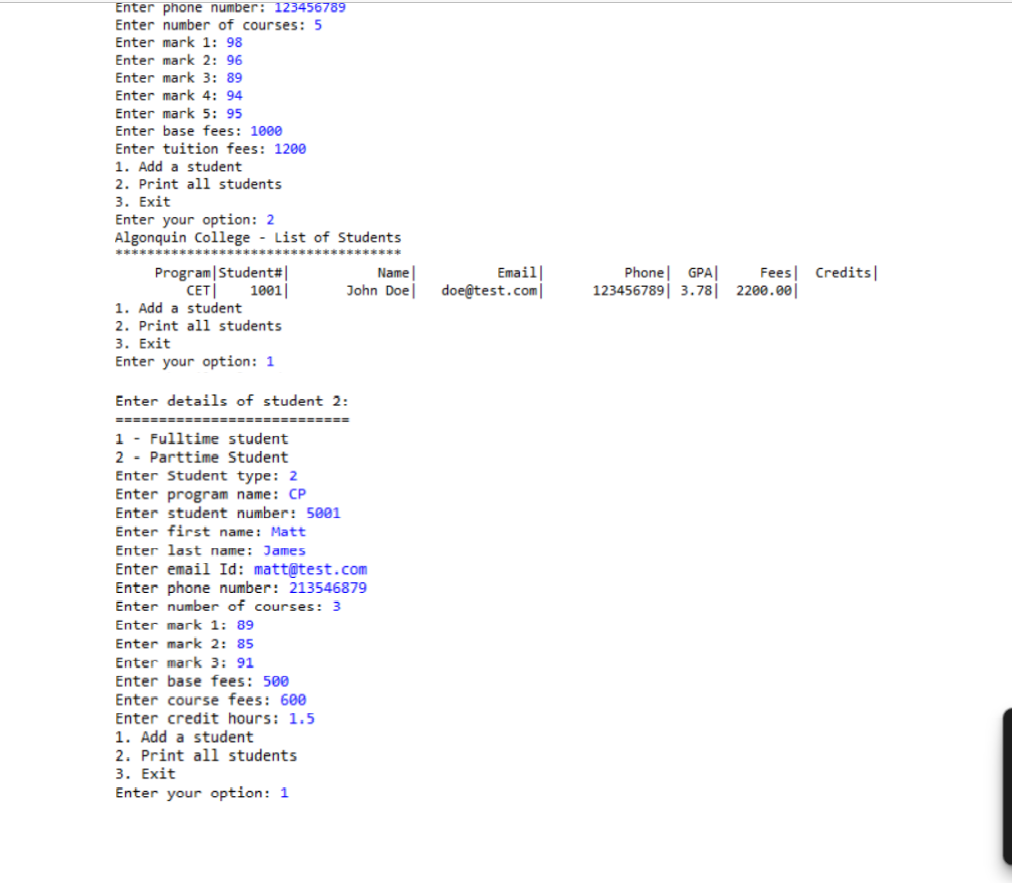Viewport: 1012px width, 883px height.
Task: Select the program name CP
Action: pos(296,494)
